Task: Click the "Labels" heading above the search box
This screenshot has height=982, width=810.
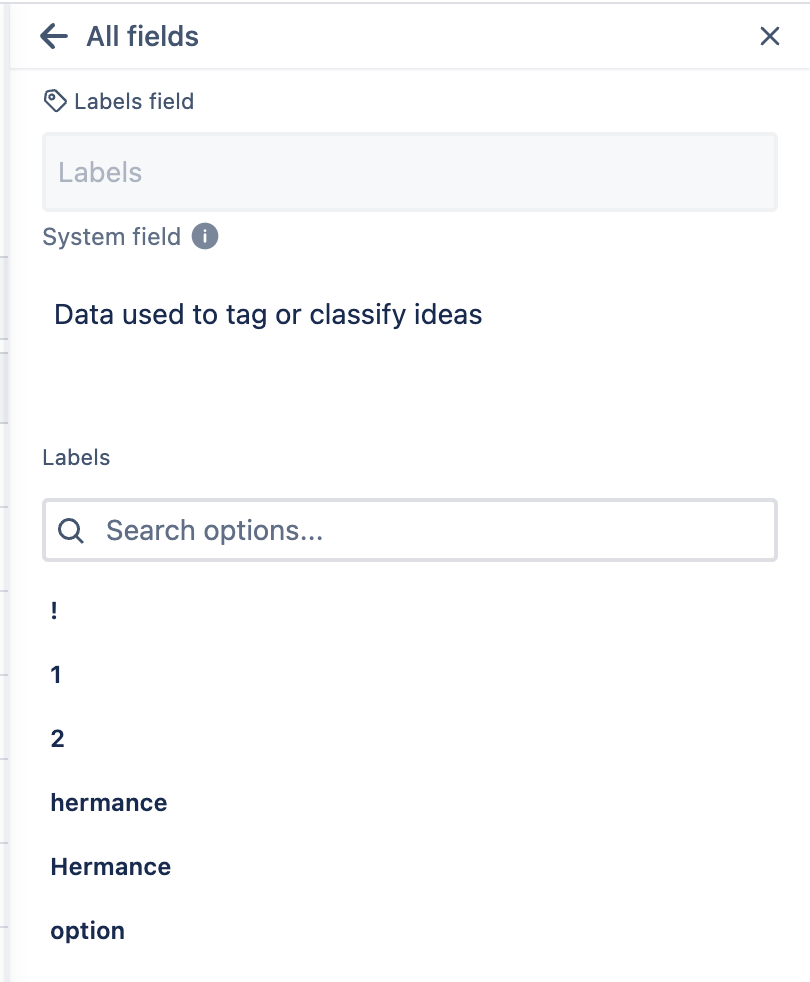Action: coord(76,458)
